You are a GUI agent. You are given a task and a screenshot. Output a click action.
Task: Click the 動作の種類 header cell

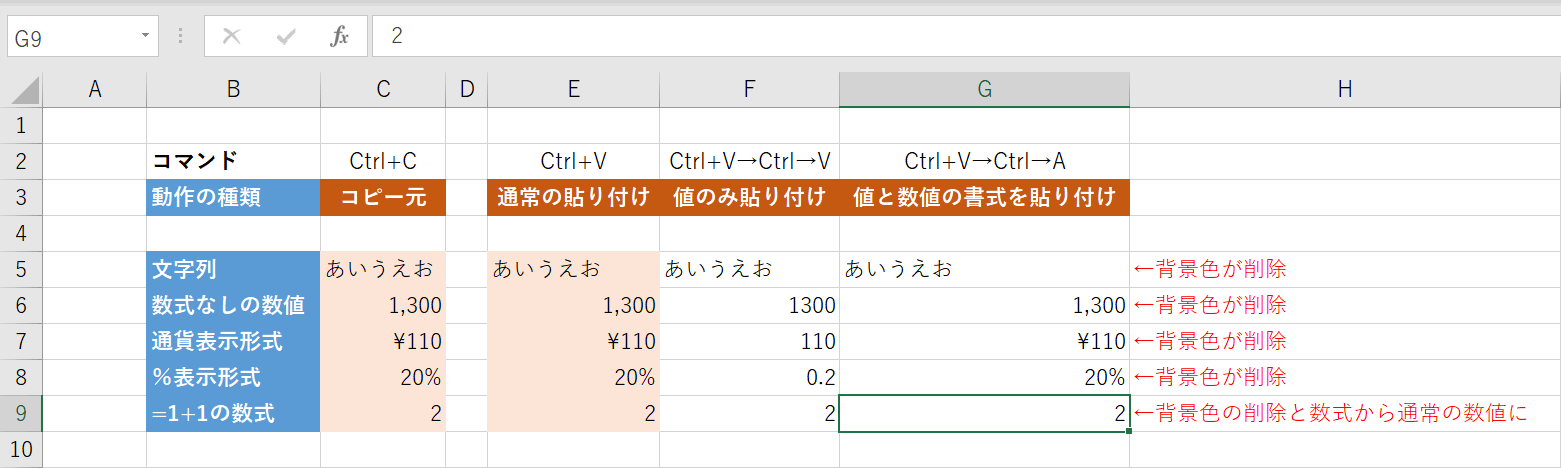(233, 197)
